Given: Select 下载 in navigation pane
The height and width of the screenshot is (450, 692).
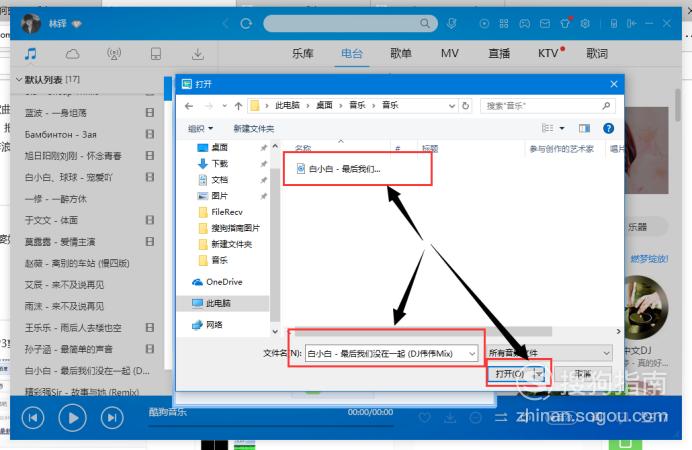Looking at the screenshot, I should [219, 164].
